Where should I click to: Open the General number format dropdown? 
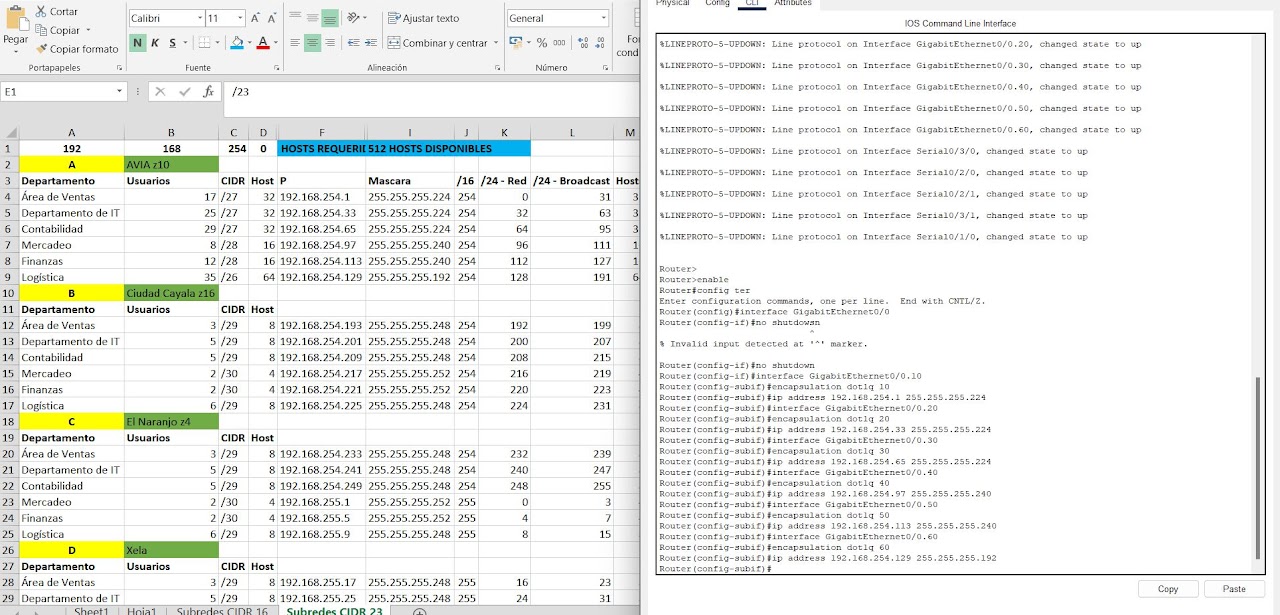pyautogui.click(x=603, y=18)
